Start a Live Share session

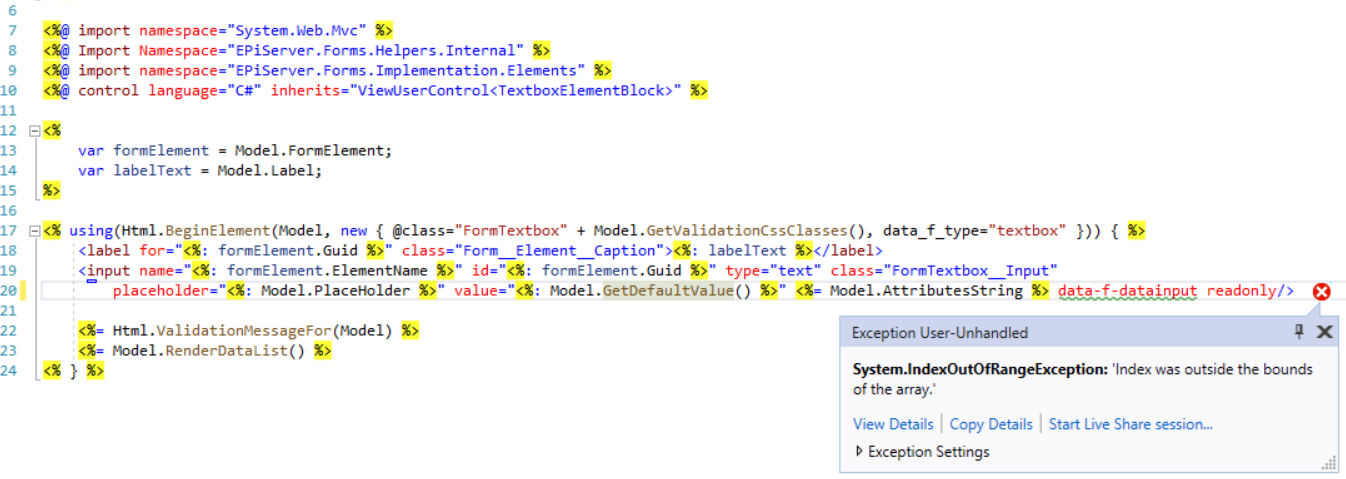(x=1130, y=424)
